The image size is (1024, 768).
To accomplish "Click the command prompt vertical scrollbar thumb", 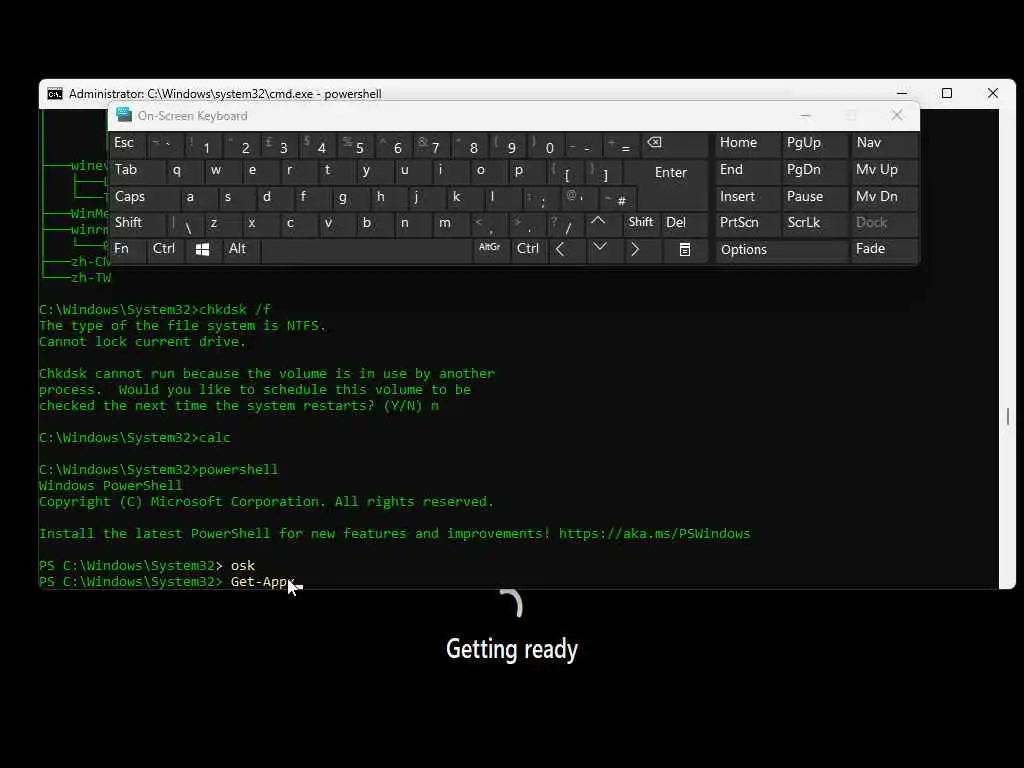I will 1008,416.
